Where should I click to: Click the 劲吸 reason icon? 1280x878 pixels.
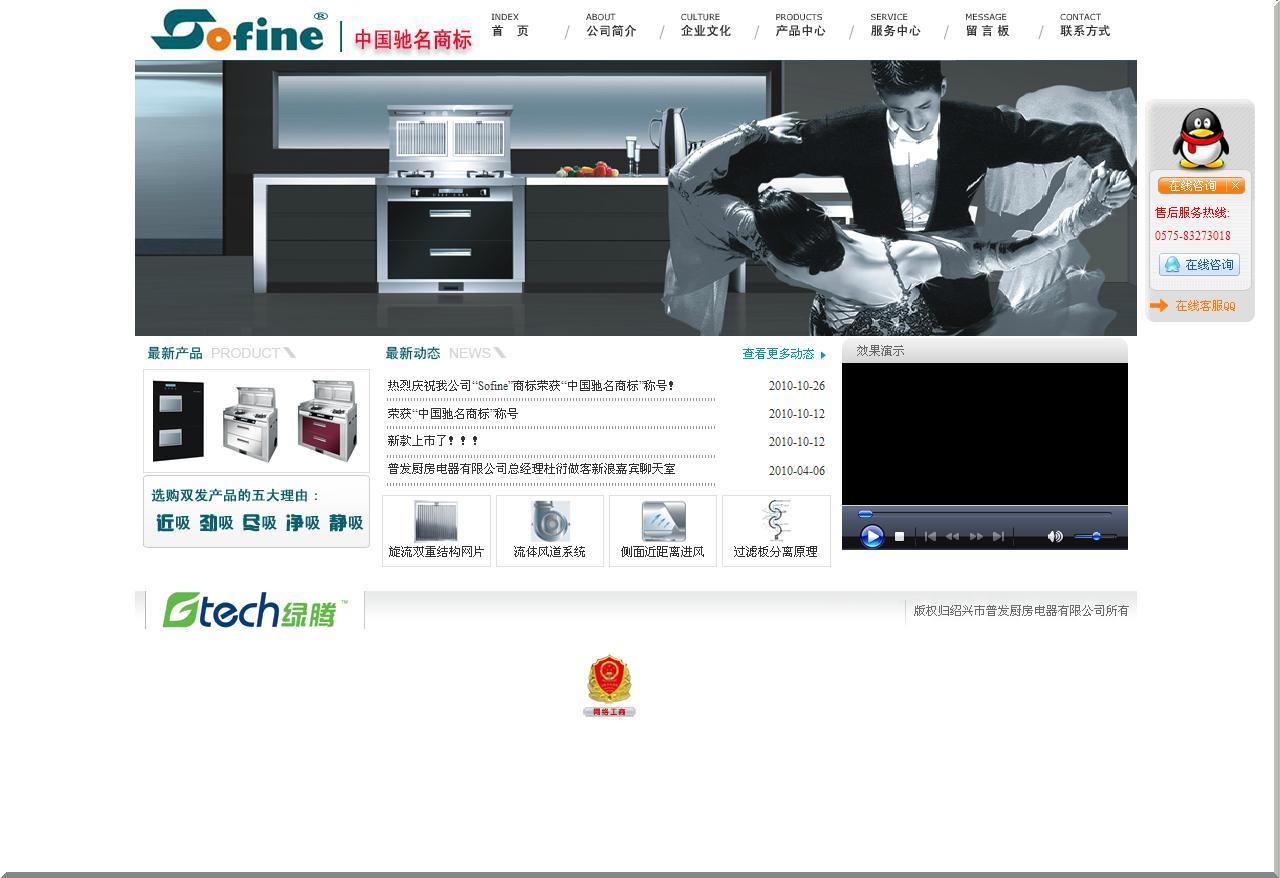coord(216,523)
